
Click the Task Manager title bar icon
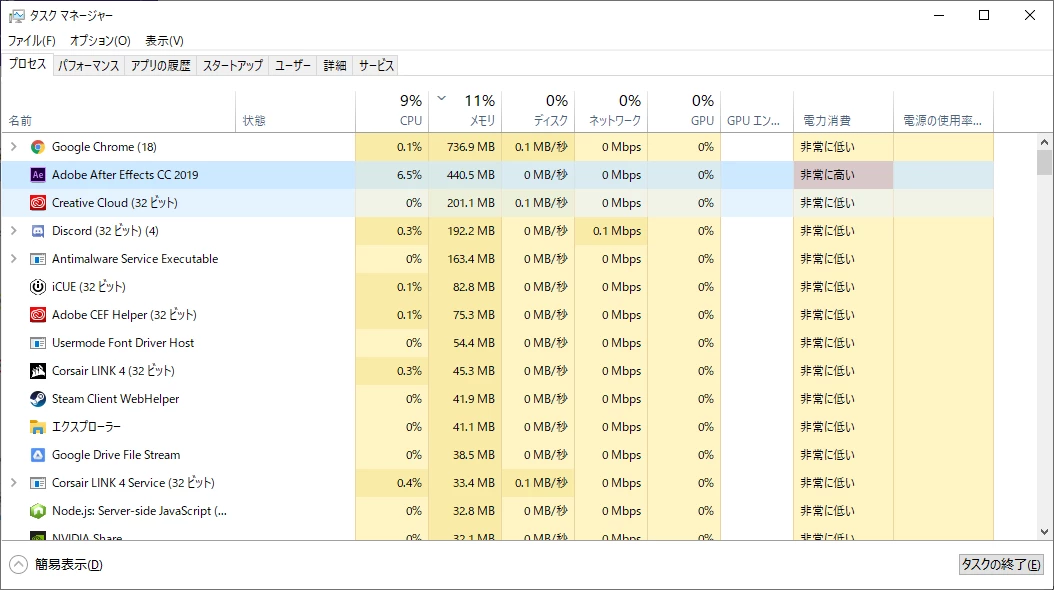click(x=16, y=15)
